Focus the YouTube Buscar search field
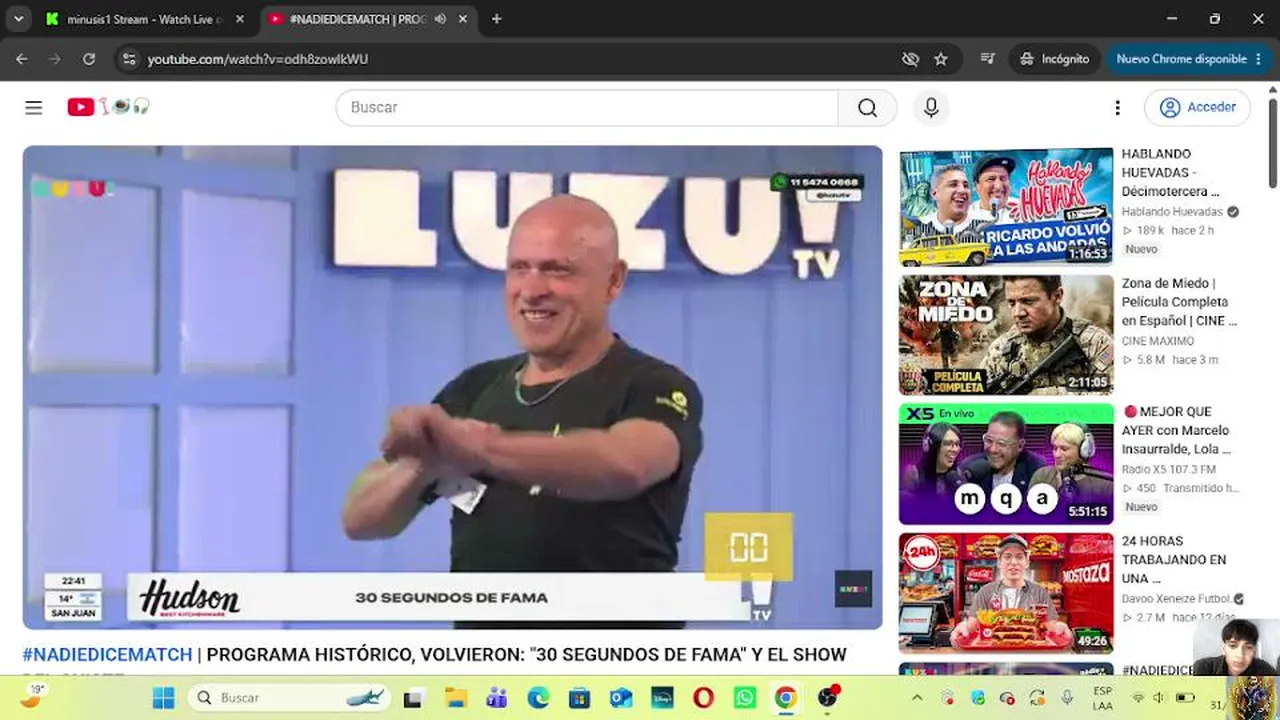1280x720 pixels. (x=587, y=108)
